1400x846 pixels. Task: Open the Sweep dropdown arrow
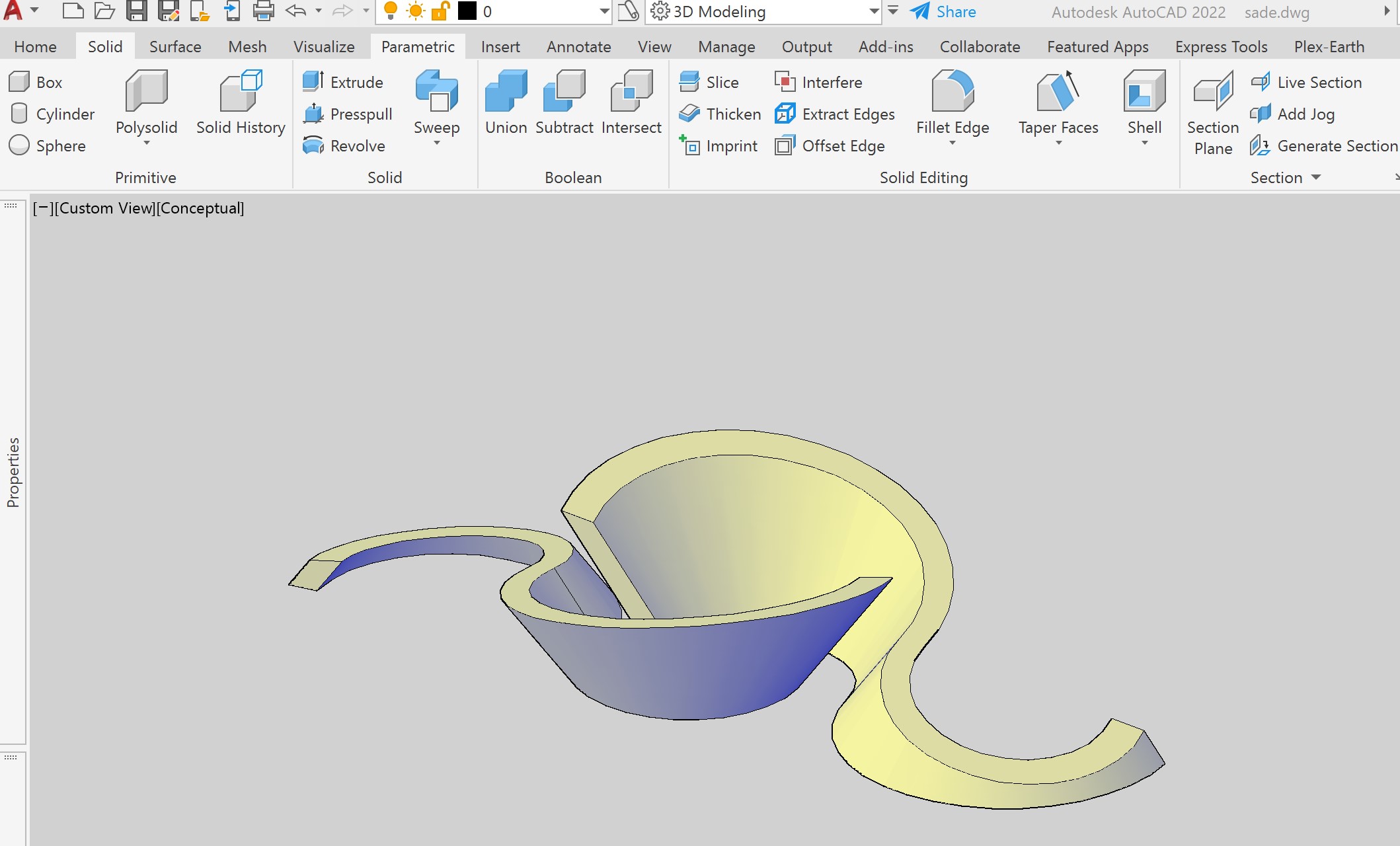436,143
